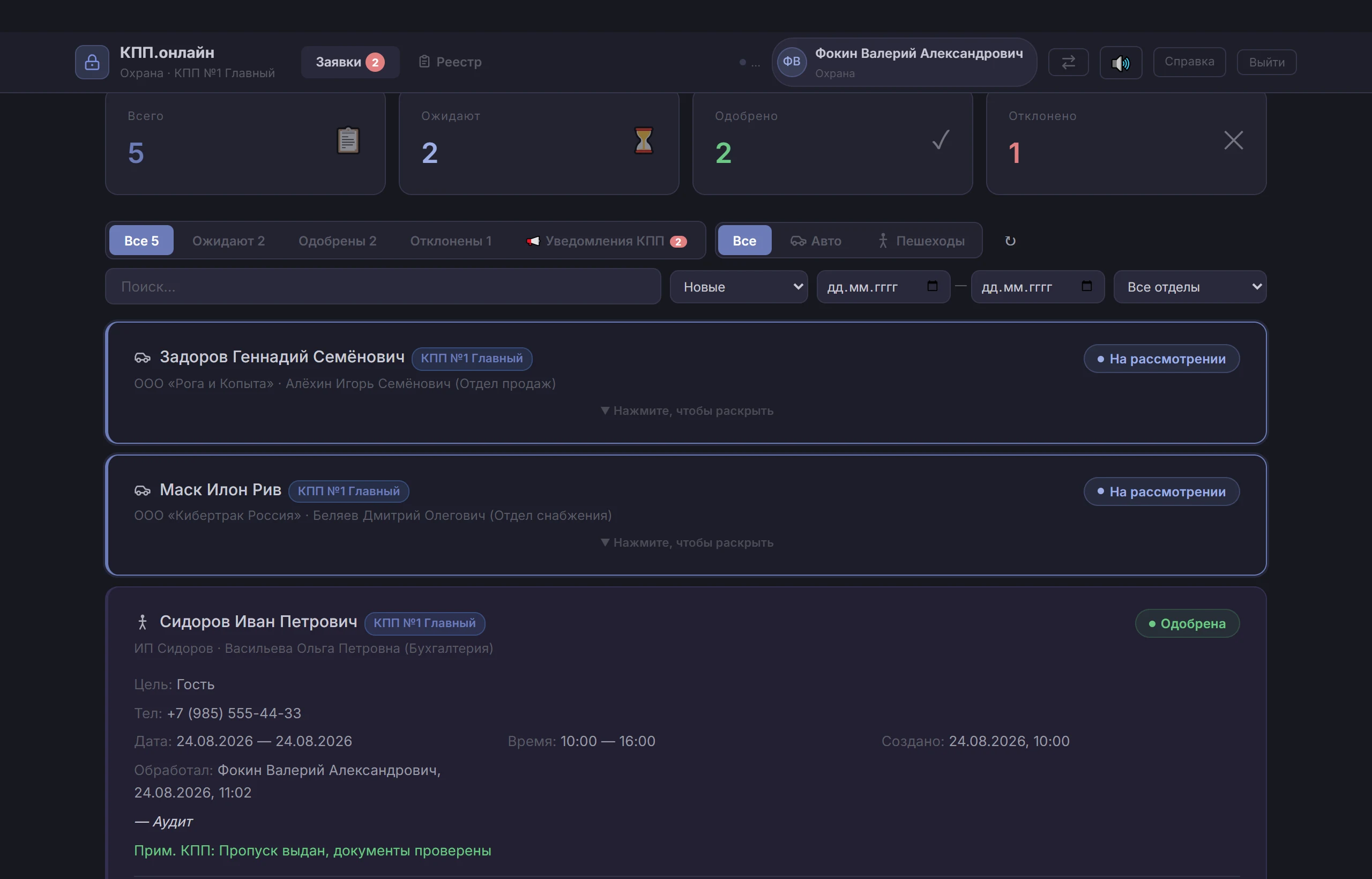Viewport: 1372px width, 879px height.
Task: Open user avatar ФВ
Action: pos(792,62)
